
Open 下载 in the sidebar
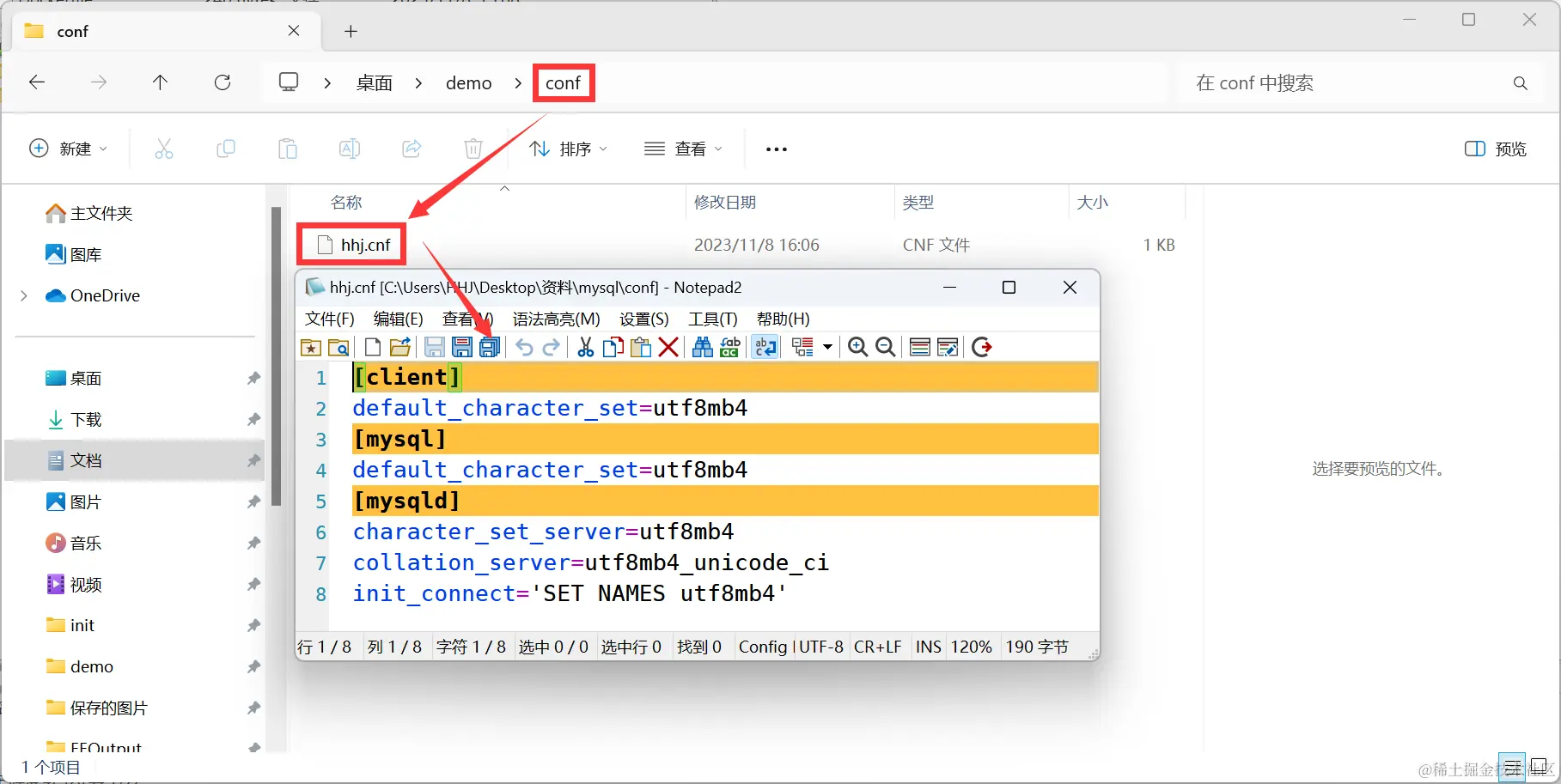click(74, 419)
